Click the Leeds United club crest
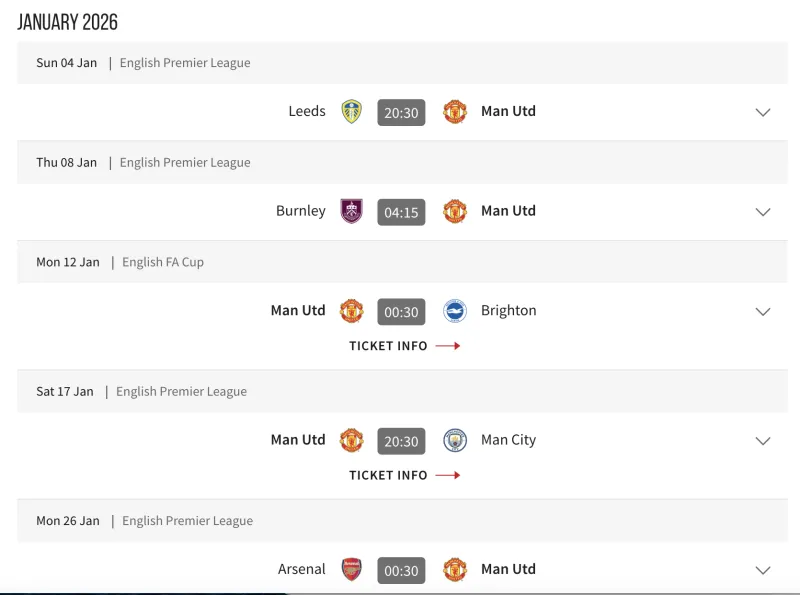The height and width of the screenshot is (595, 800). tap(351, 112)
